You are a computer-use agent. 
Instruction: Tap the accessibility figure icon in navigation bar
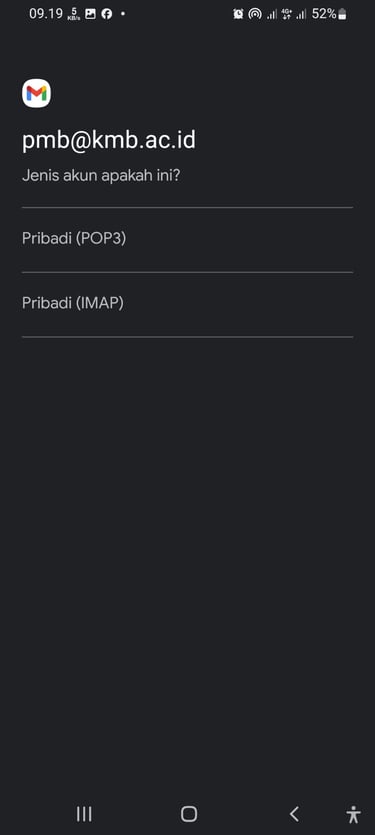click(x=353, y=814)
